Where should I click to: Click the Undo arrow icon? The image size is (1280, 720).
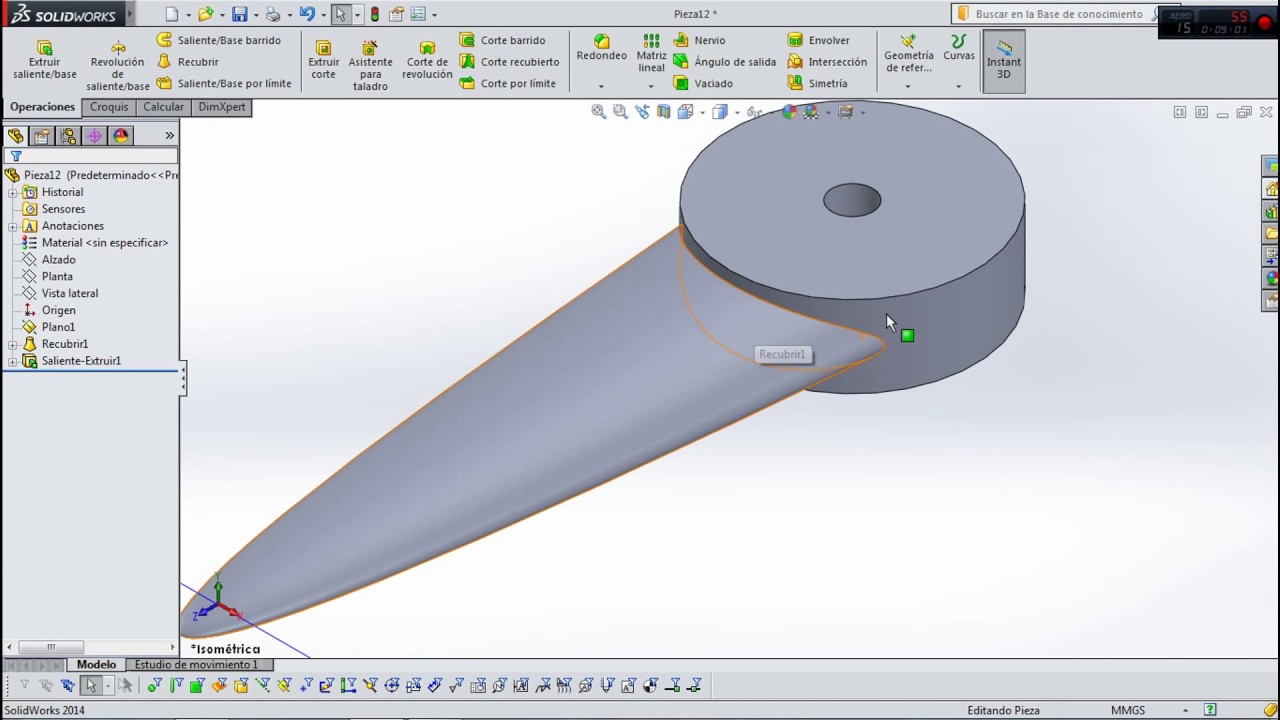pos(307,14)
